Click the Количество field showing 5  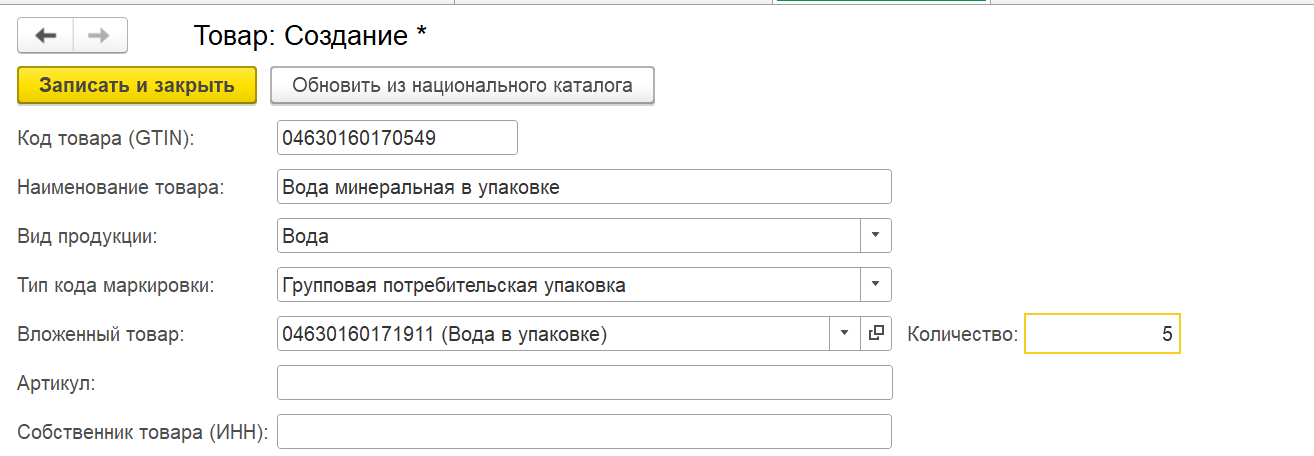click(x=1102, y=334)
